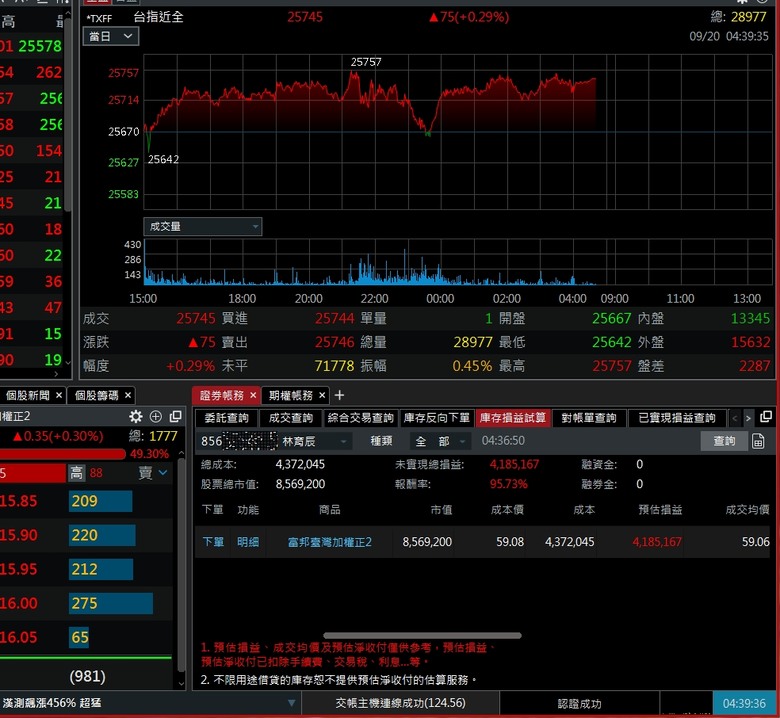This screenshot has width=780, height=718.
Task: Click the 總成本 value 4,372,045
Action: (x=300, y=464)
